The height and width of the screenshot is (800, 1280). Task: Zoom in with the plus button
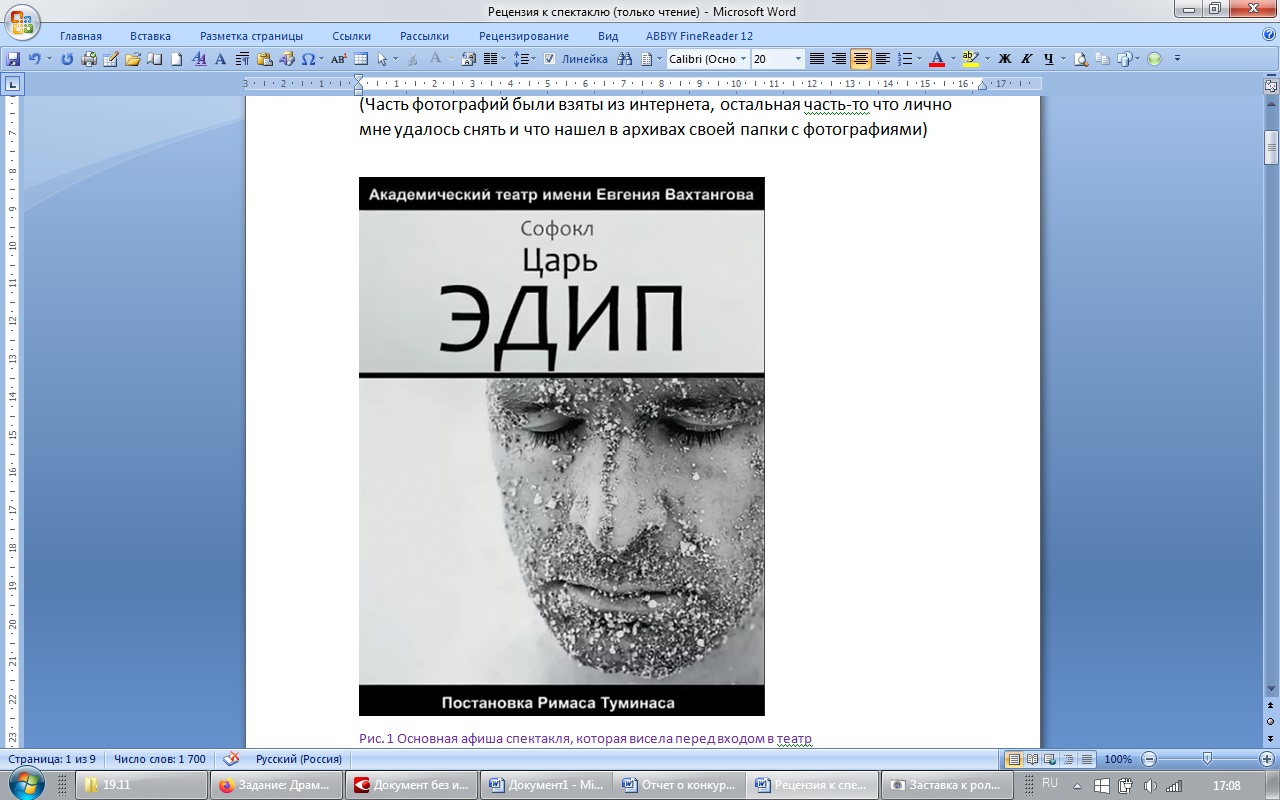1266,759
